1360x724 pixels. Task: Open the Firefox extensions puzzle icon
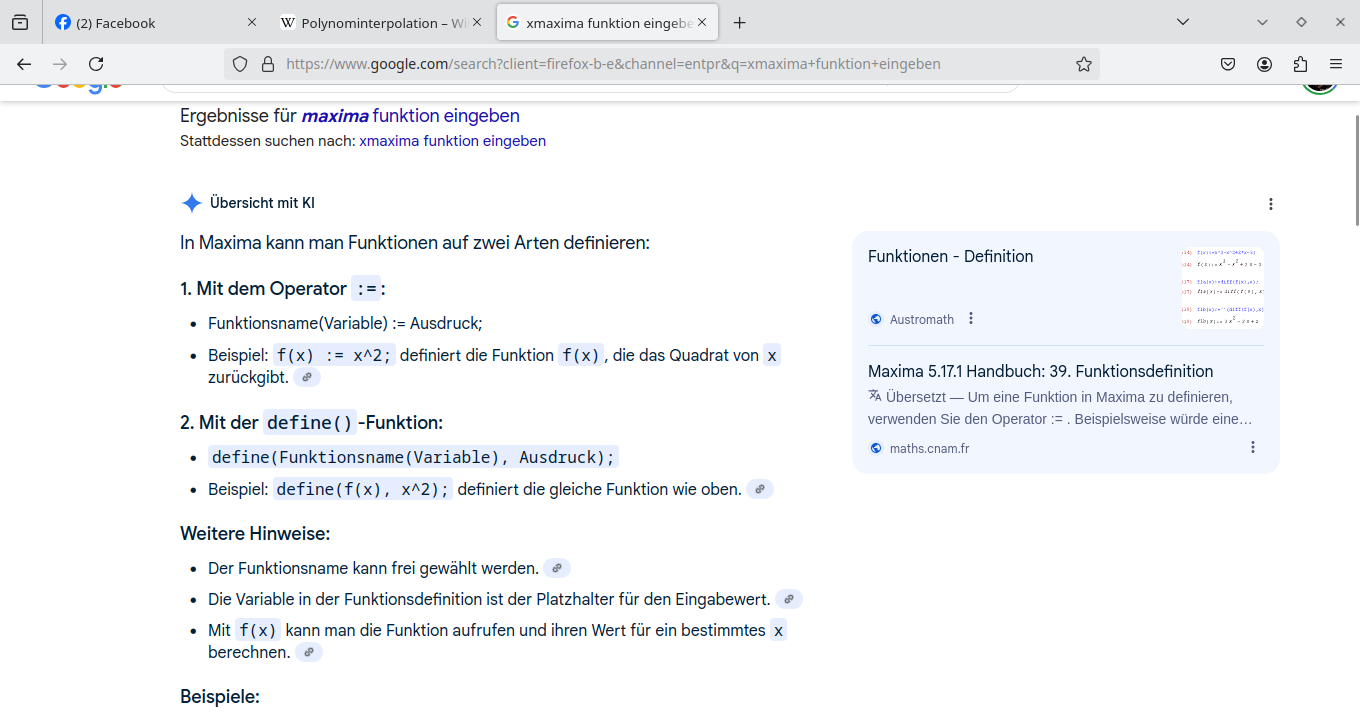coord(1300,64)
